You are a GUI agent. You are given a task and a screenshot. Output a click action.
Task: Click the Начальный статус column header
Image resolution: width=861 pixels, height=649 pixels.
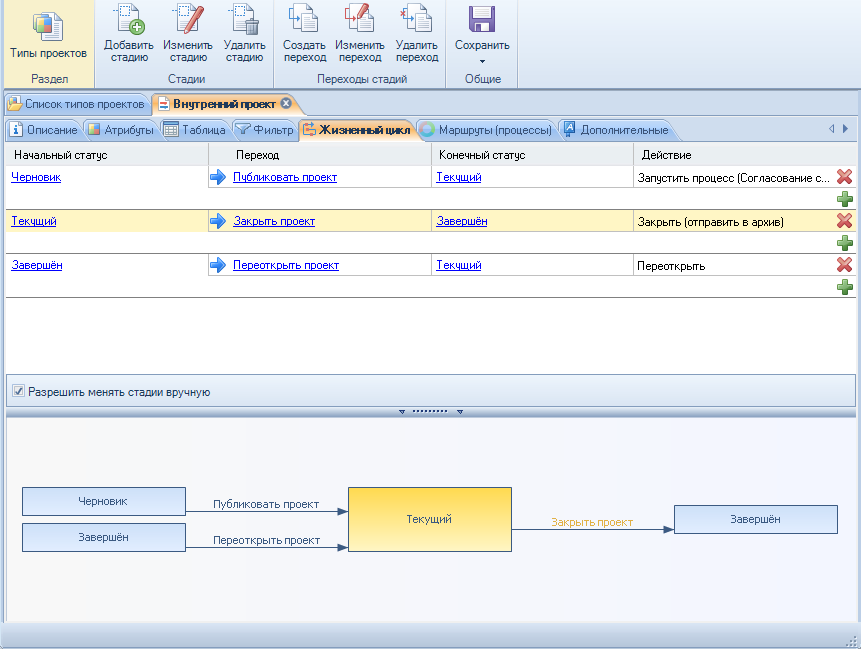click(107, 155)
